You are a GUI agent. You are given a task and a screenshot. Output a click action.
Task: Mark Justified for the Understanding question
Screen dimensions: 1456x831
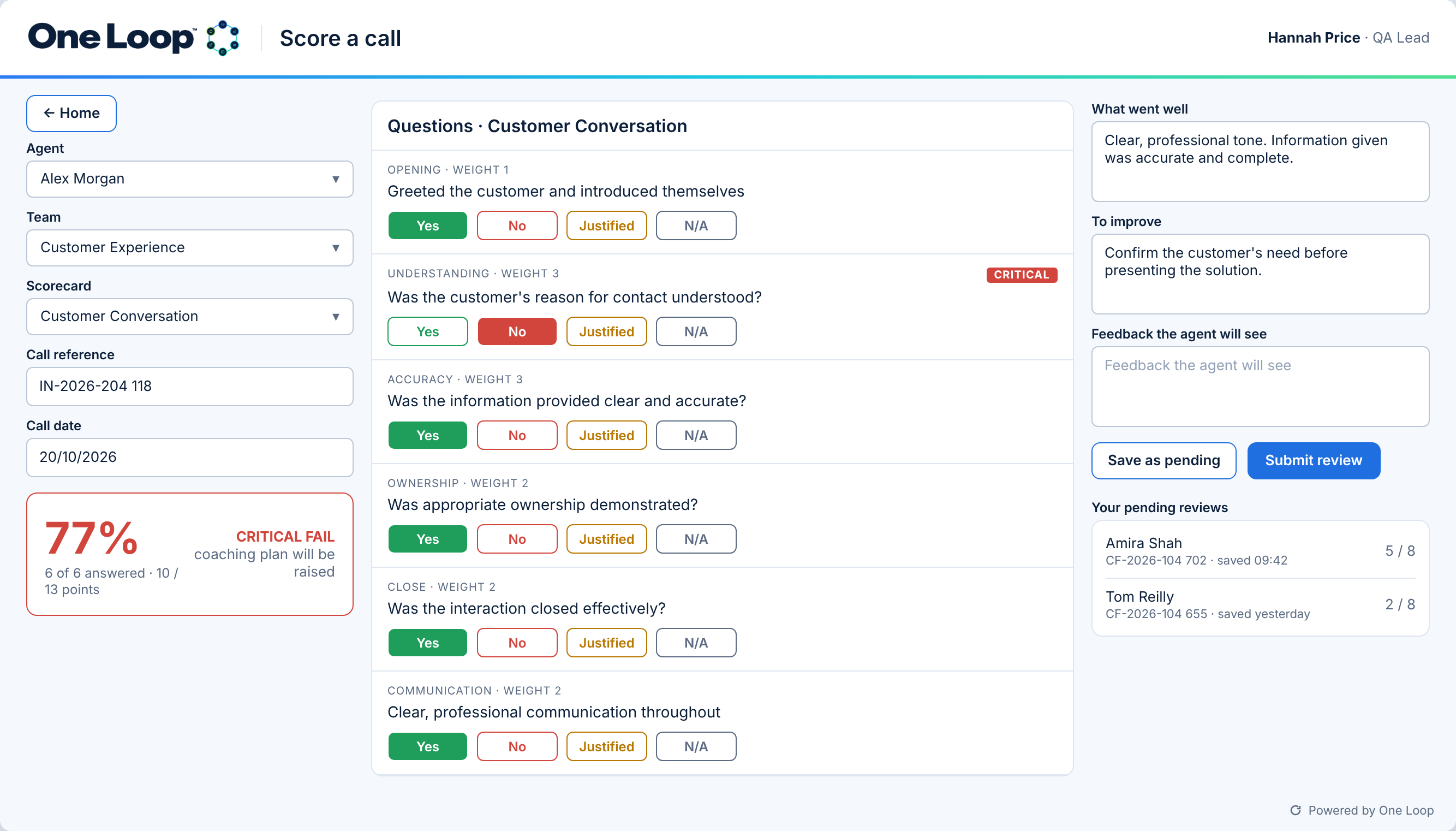click(x=607, y=331)
